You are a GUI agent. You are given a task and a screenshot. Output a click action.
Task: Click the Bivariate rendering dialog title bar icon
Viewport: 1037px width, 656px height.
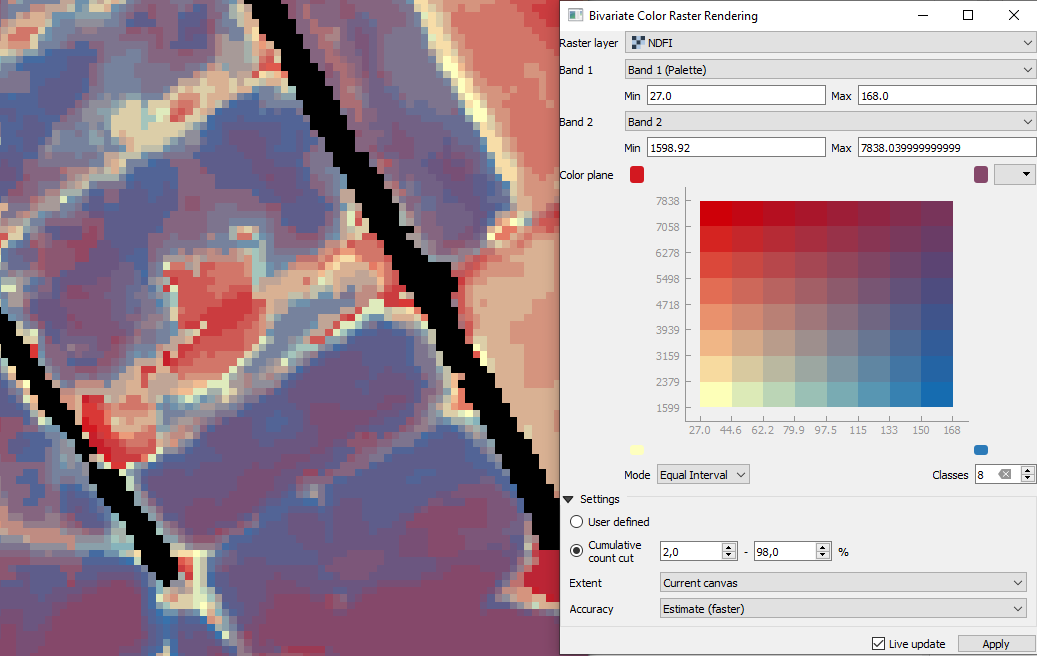pyautogui.click(x=573, y=15)
